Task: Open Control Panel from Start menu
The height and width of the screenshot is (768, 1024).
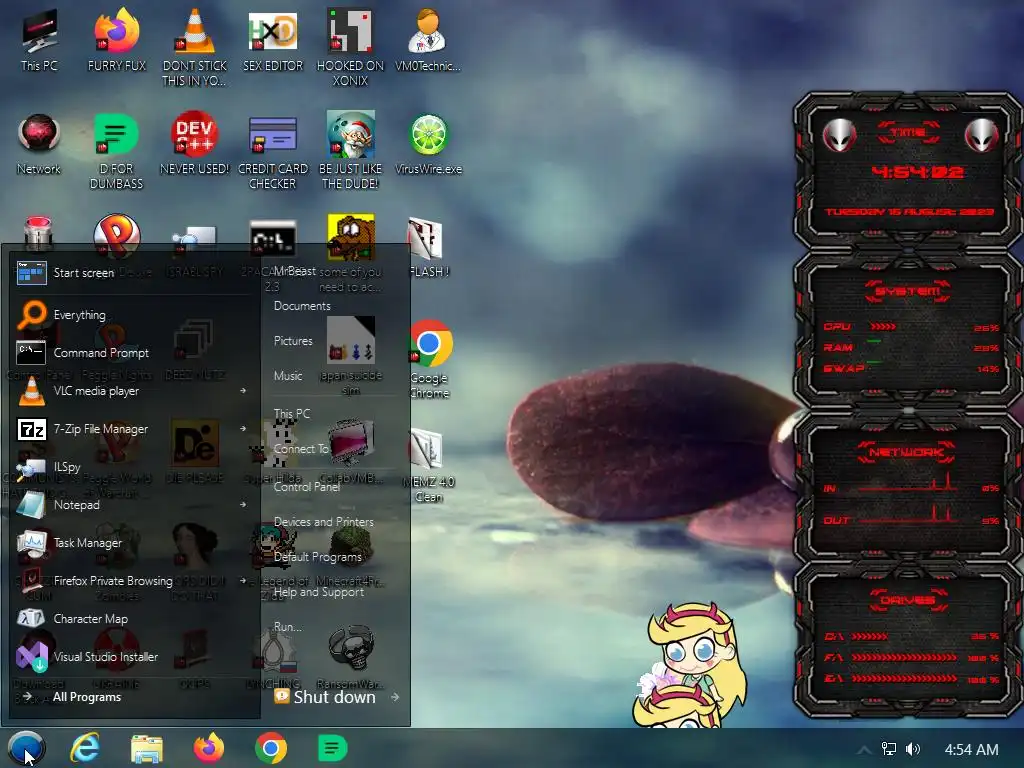Action: pos(306,487)
